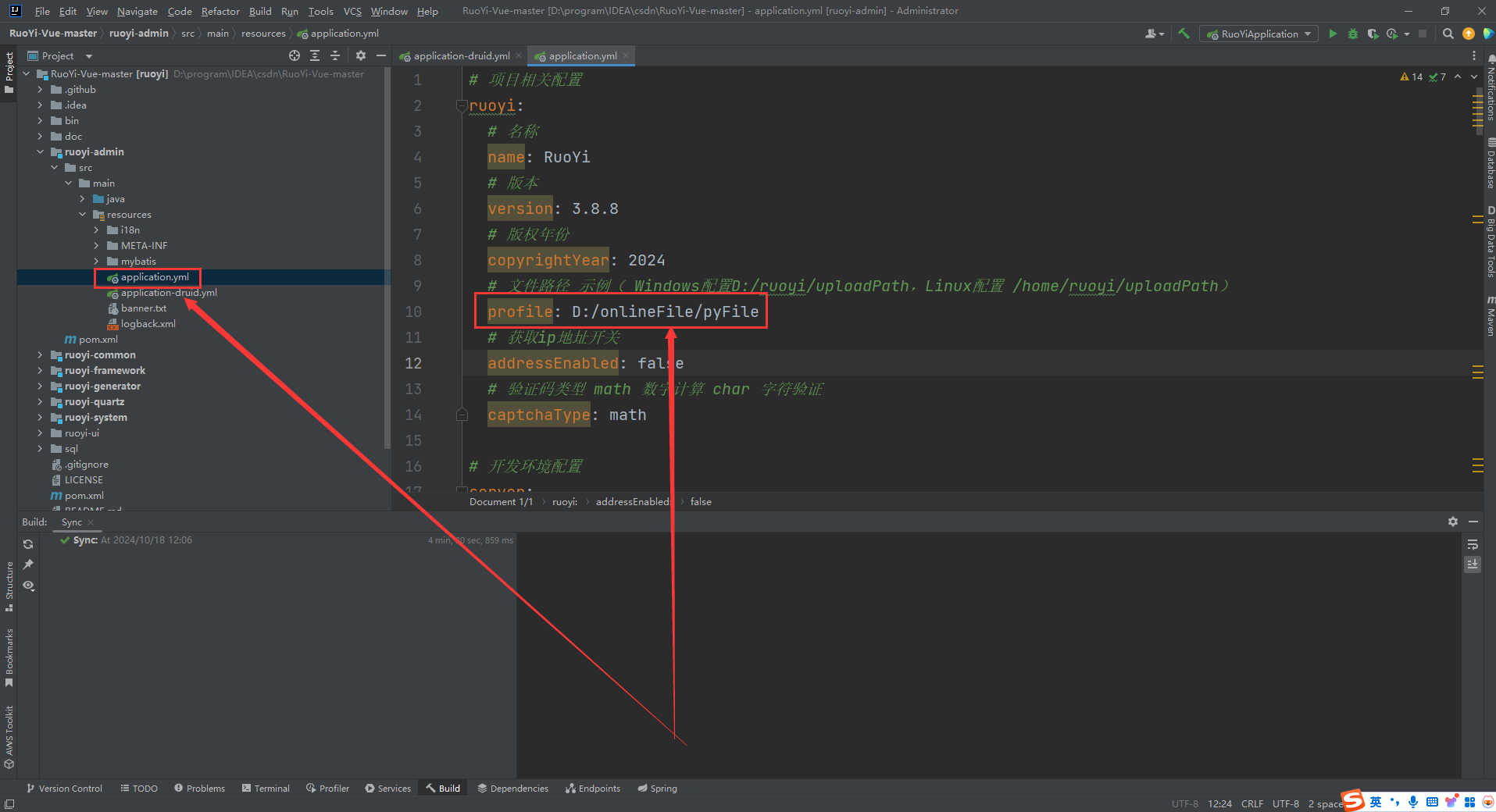
Task: Expand the java folder
Action: pyautogui.click(x=82, y=199)
